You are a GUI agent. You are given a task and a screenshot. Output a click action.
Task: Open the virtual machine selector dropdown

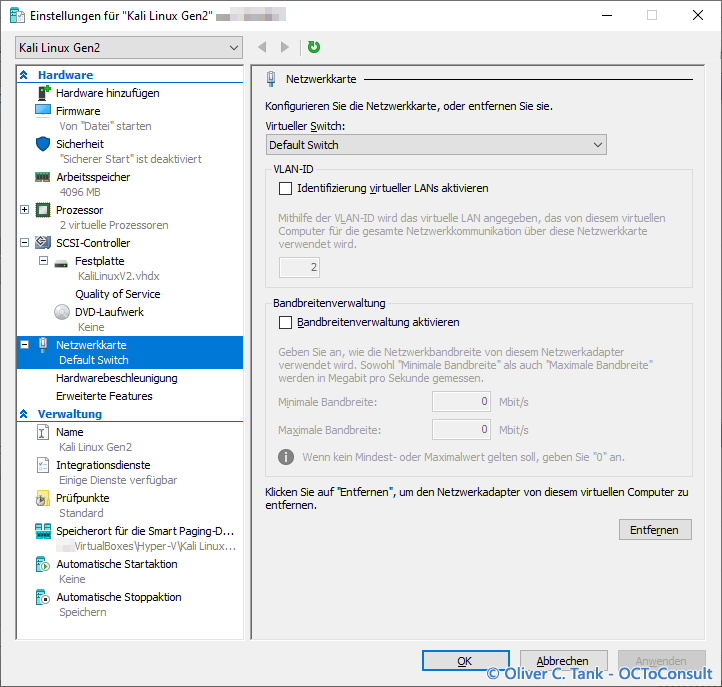pos(129,48)
